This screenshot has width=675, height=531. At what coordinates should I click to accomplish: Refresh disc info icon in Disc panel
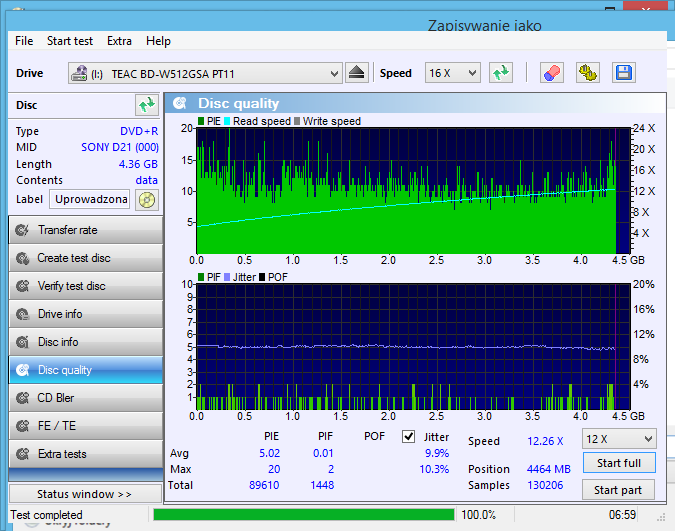147,105
